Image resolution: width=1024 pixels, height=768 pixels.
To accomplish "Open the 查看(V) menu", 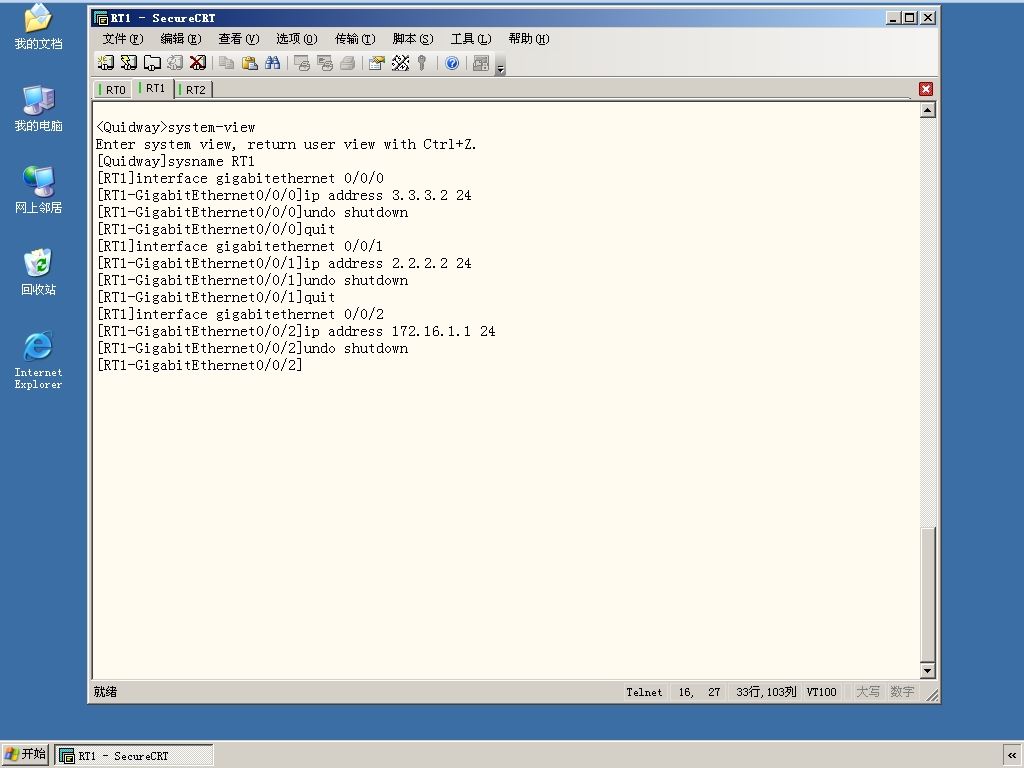I will pos(238,39).
